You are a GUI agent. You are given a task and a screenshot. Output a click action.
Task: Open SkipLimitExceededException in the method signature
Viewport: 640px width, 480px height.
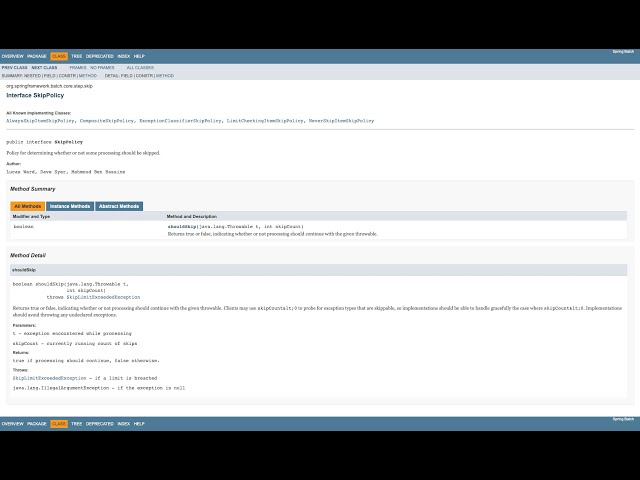coord(103,297)
